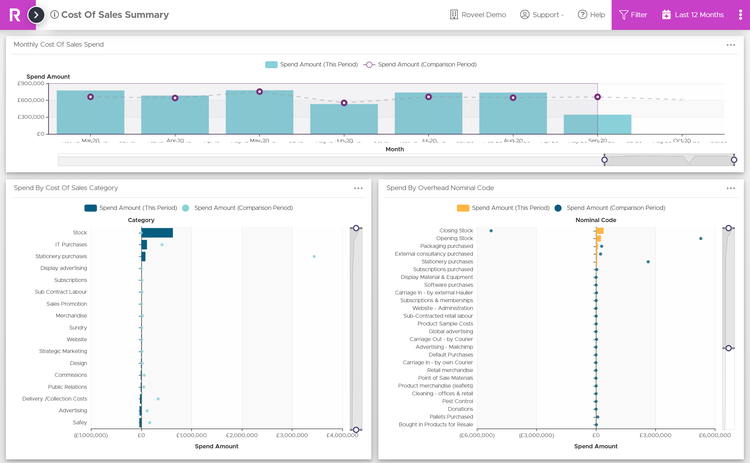The height and width of the screenshot is (463, 750).
Task: Toggle nominal code chart Comparison Period legend
Action: 610,208
